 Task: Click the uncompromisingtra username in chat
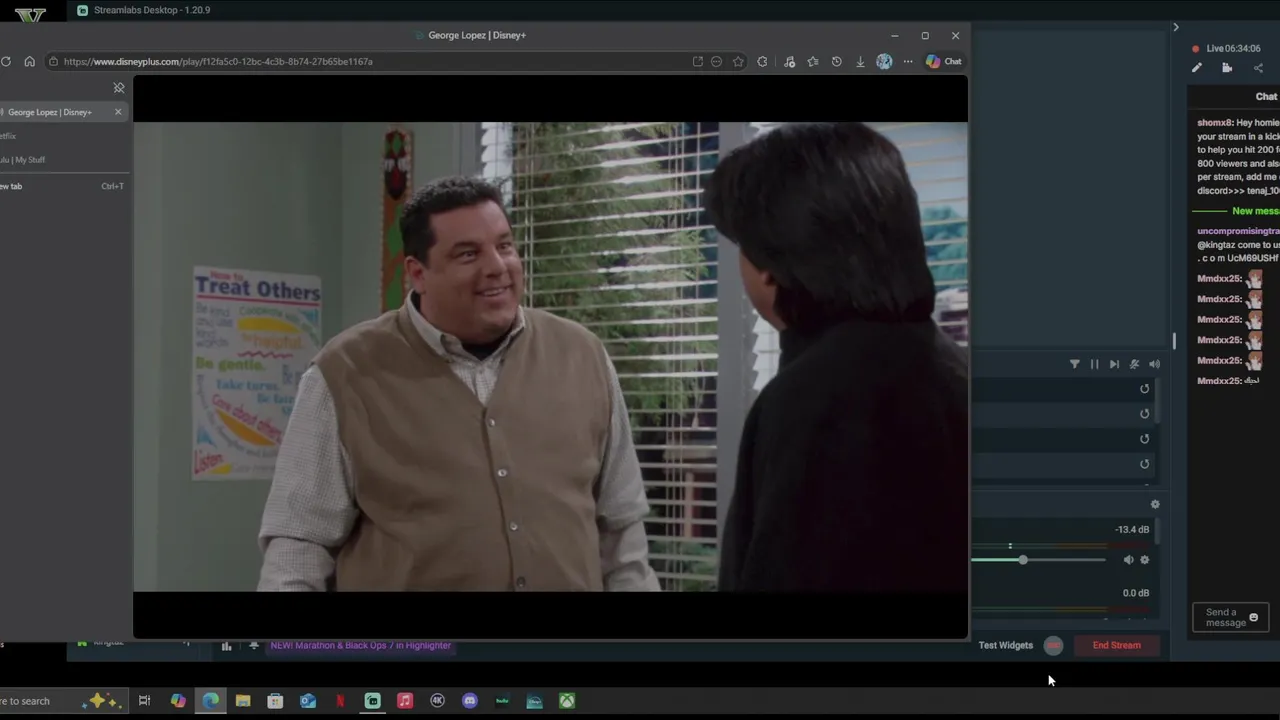click(1238, 231)
